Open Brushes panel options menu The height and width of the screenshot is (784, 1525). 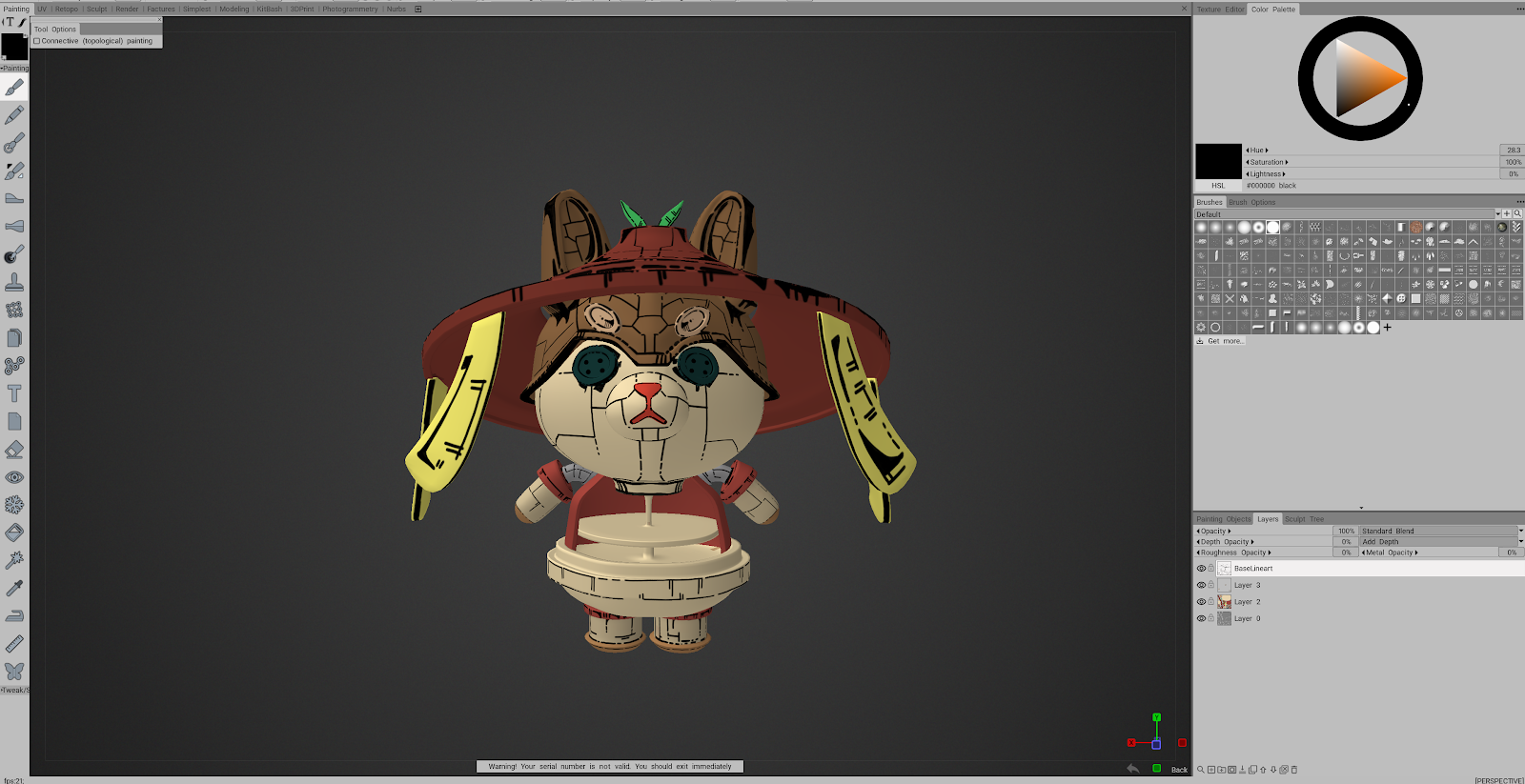tap(1520, 202)
